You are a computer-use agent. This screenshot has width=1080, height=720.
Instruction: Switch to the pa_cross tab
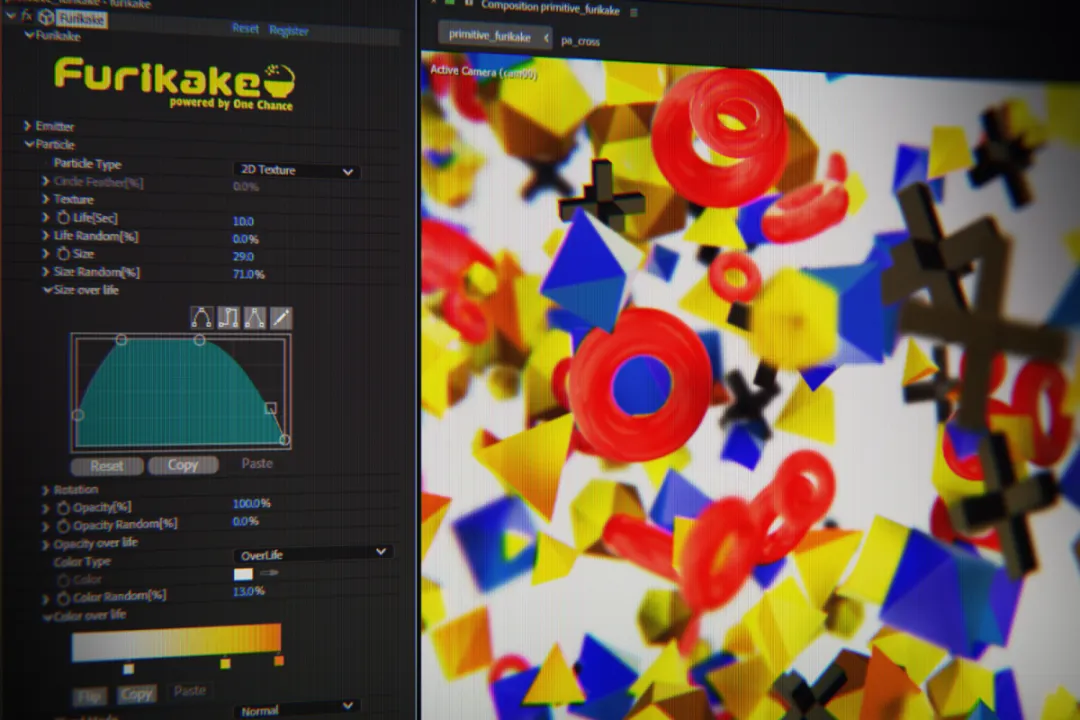tap(580, 41)
